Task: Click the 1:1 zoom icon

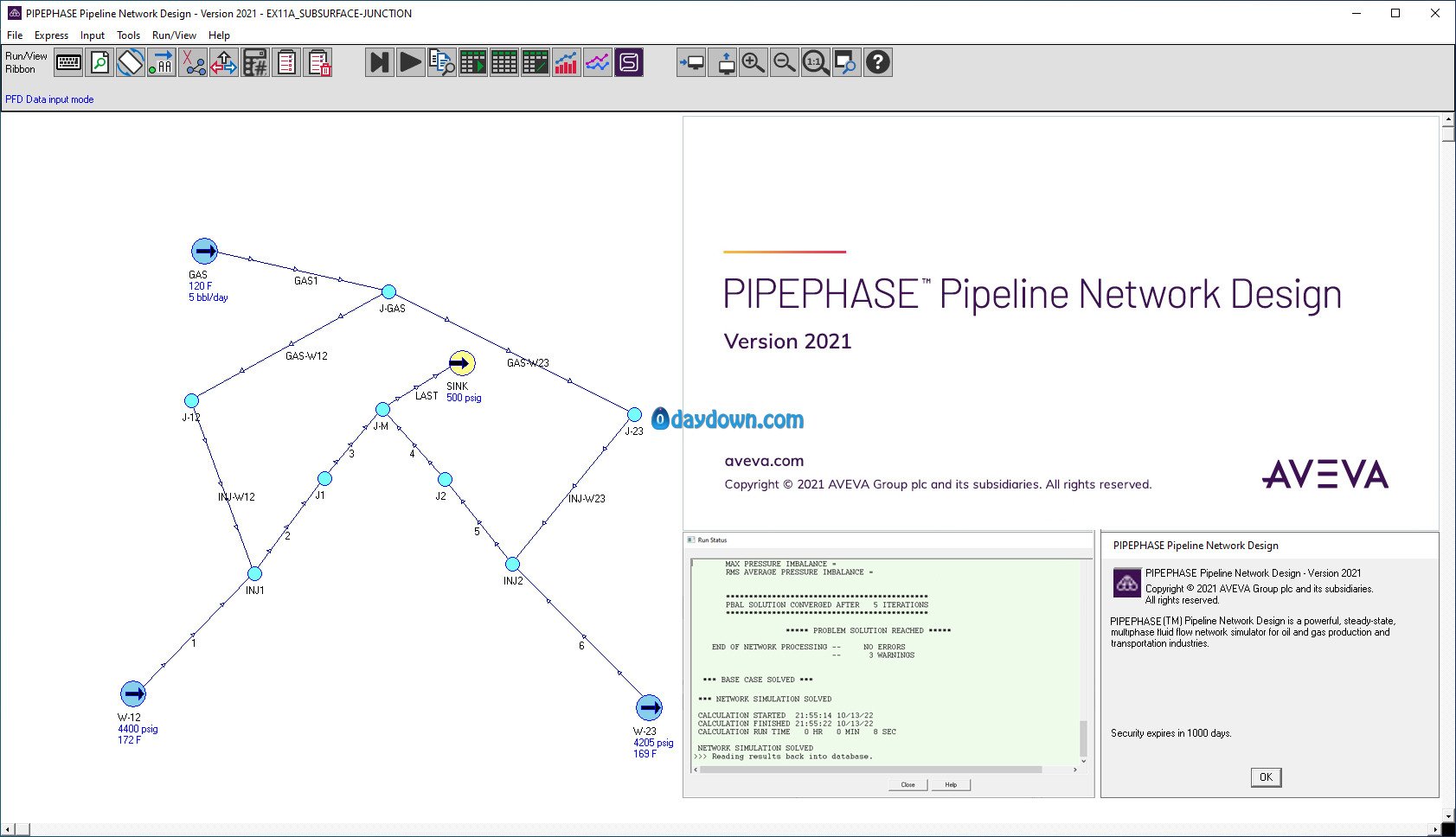Action: pos(816,62)
